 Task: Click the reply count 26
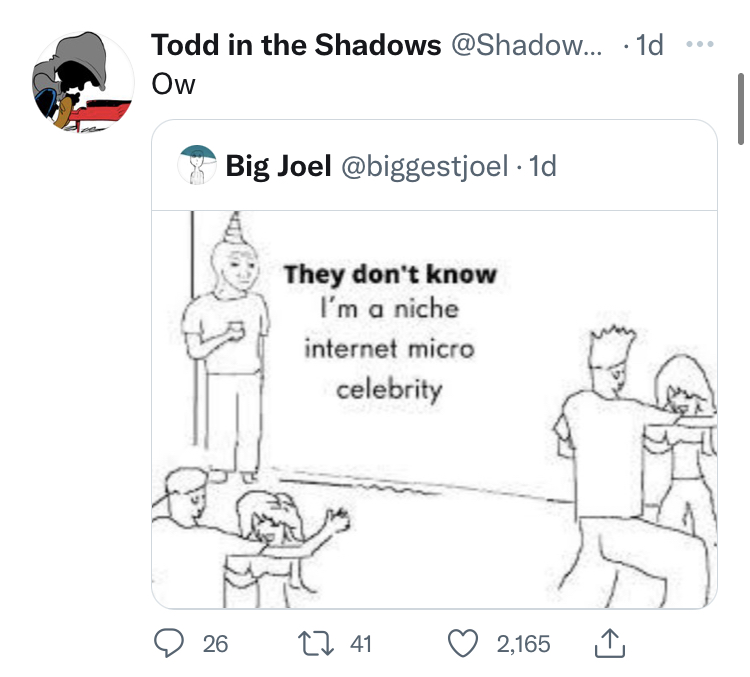coord(215,644)
